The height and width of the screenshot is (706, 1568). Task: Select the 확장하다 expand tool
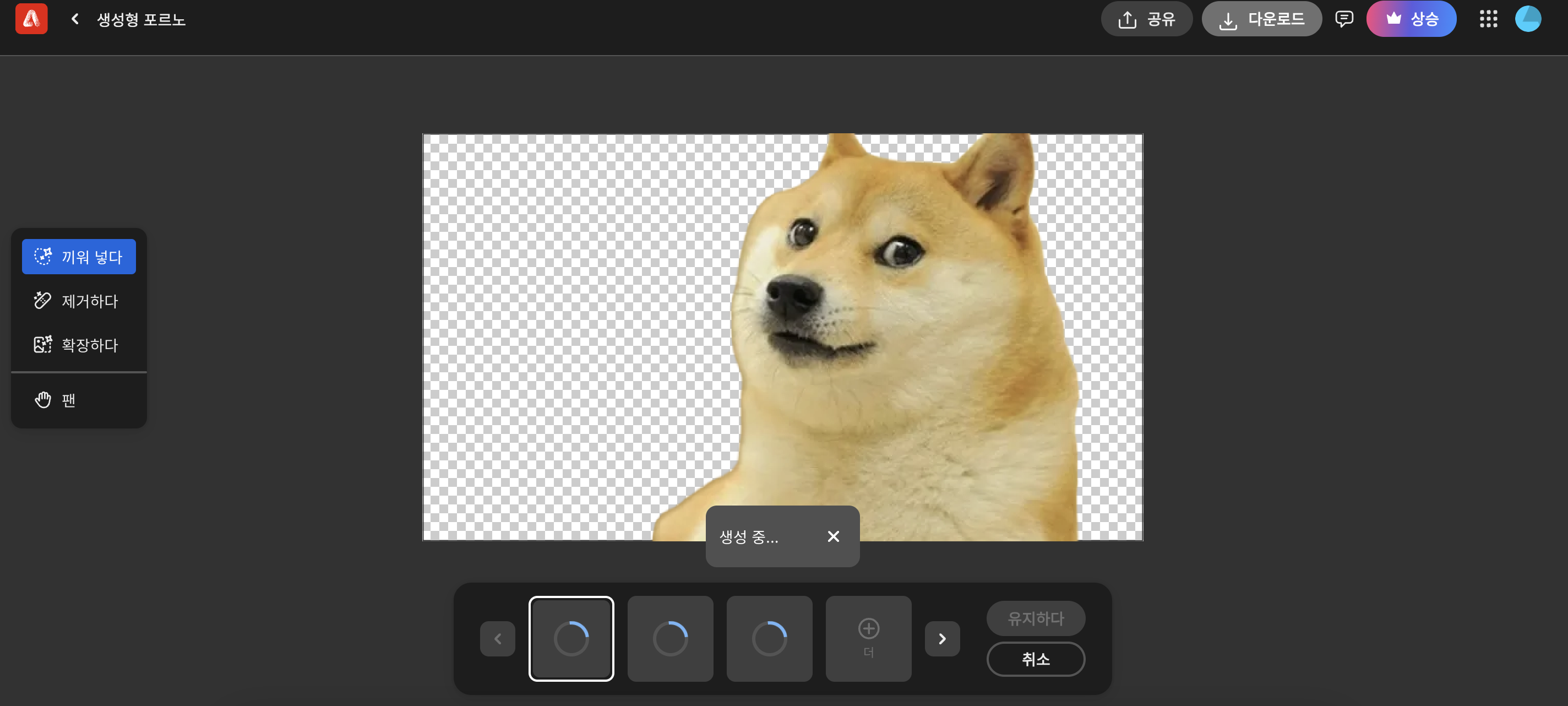click(79, 345)
